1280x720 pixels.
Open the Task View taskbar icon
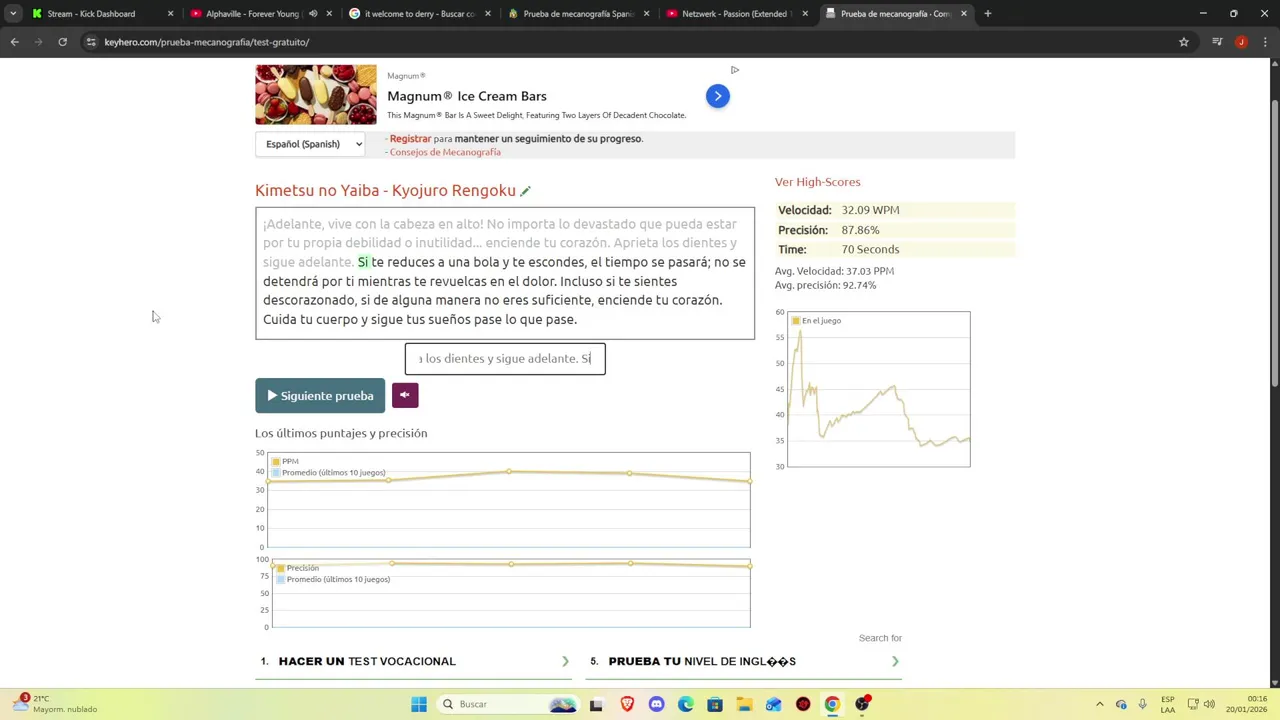pos(596,704)
